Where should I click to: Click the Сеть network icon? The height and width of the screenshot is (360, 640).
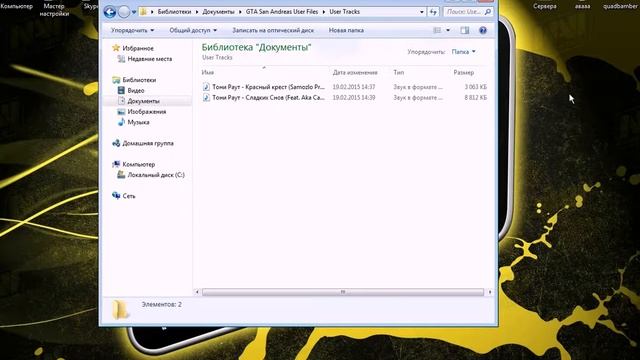pos(116,196)
